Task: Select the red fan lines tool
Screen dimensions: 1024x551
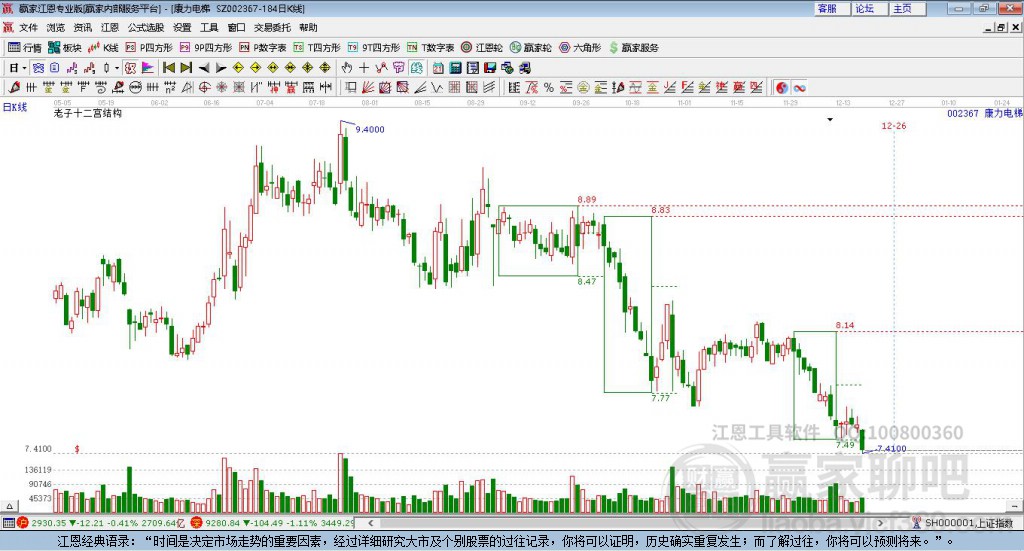Action: click(368, 87)
